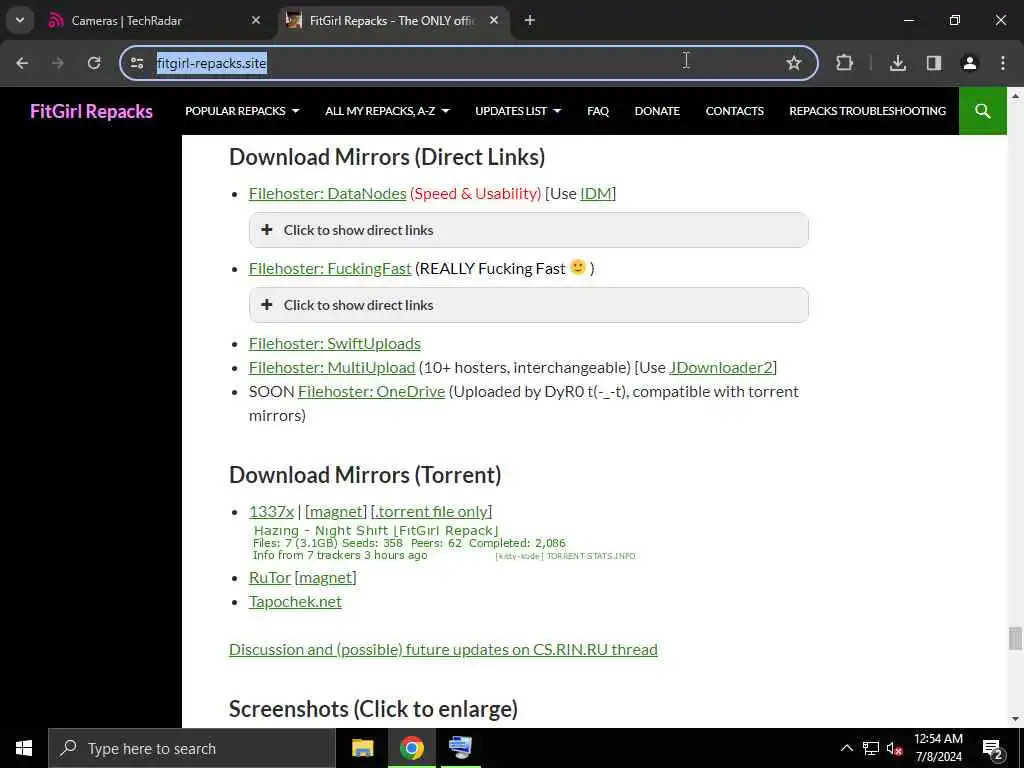Click the Chrome taskbar icon
The image size is (1024, 768).
pyautogui.click(x=411, y=748)
